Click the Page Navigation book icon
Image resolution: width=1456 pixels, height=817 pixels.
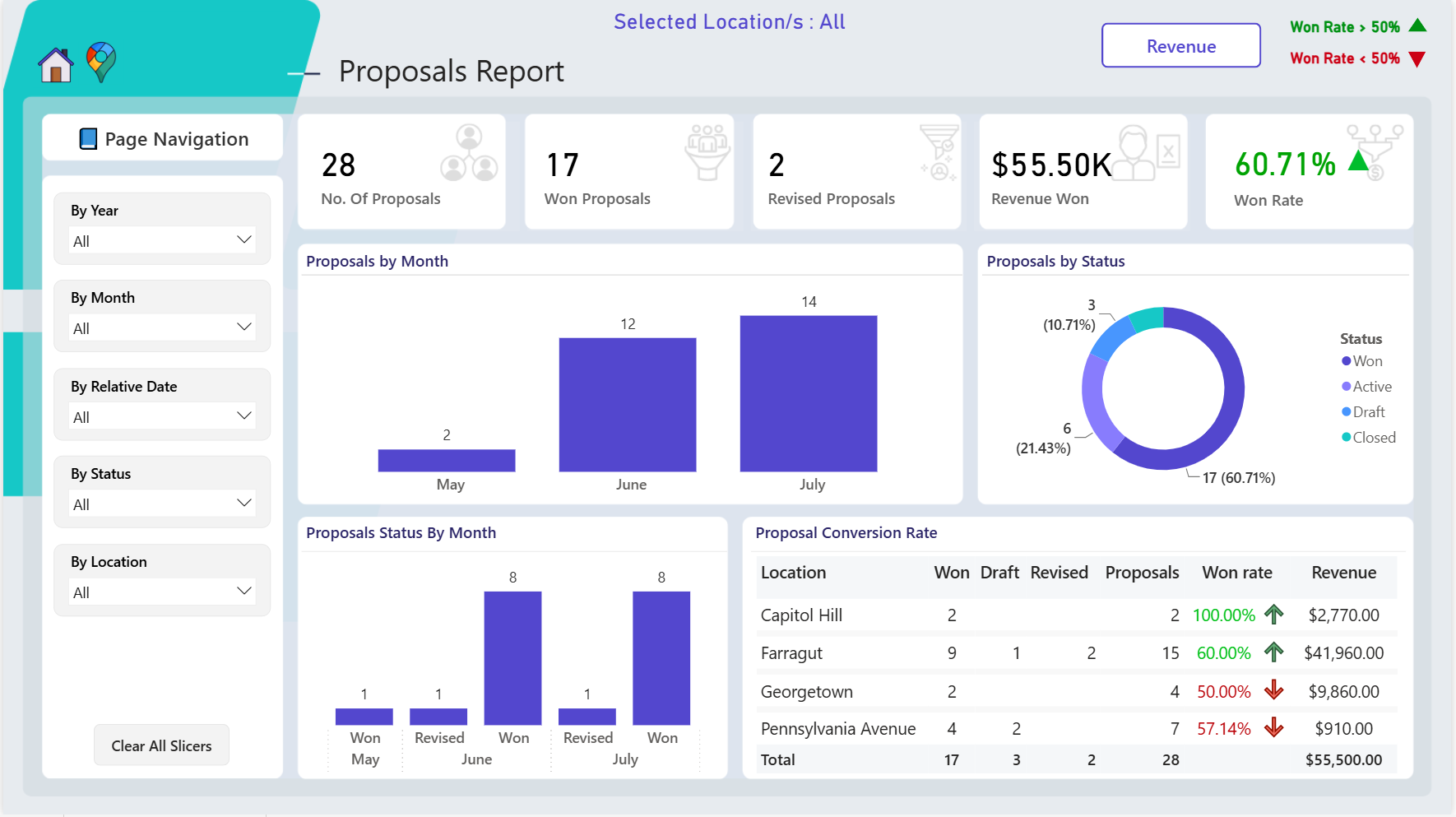(88, 139)
